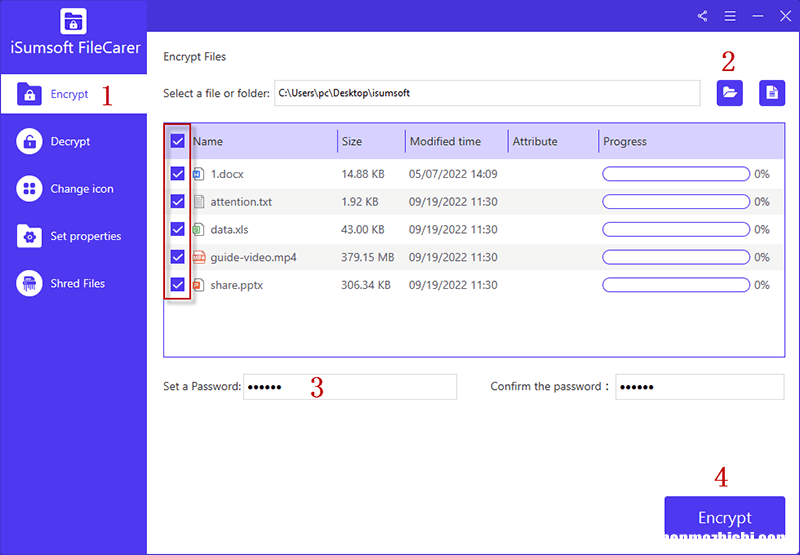Screen dimensions: 800x555
Task: Open the hamburger menu icon
Action: 730,16
